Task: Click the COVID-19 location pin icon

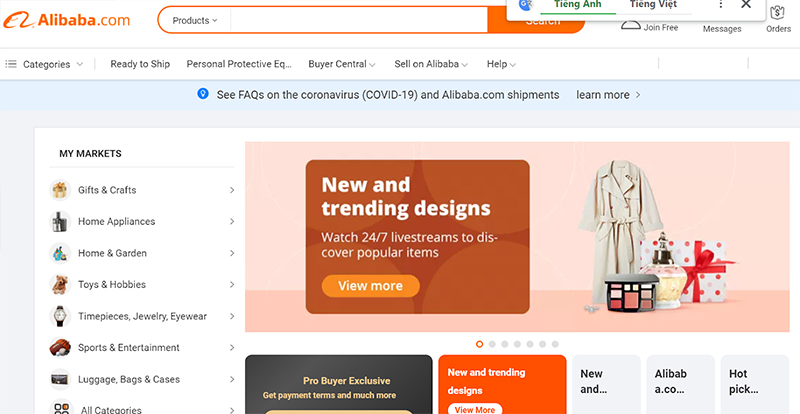Action: click(203, 94)
